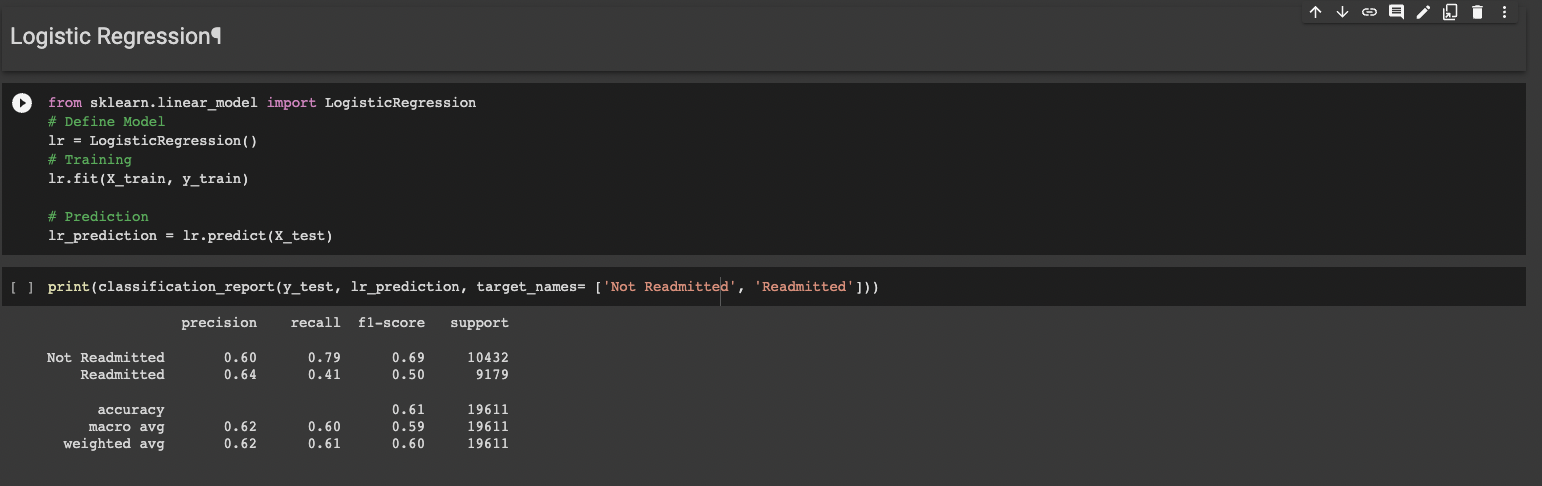Run the LogisticRegression code cell
Screen dimensions: 1542x486
pyautogui.click(x=22, y=103)
